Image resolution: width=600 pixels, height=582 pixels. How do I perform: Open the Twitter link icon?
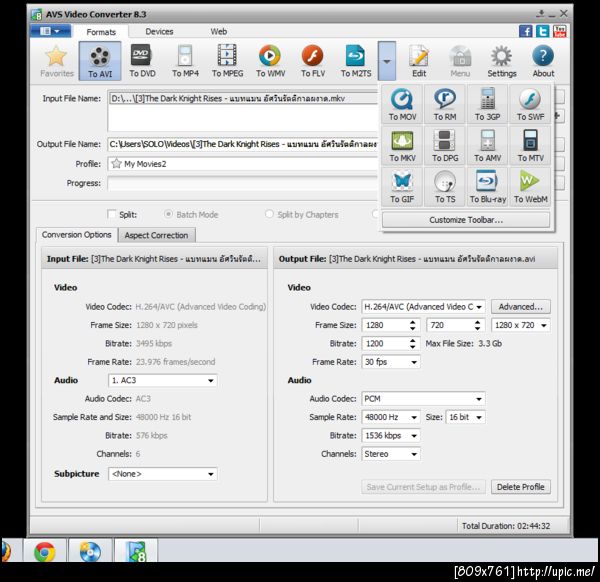542,31
